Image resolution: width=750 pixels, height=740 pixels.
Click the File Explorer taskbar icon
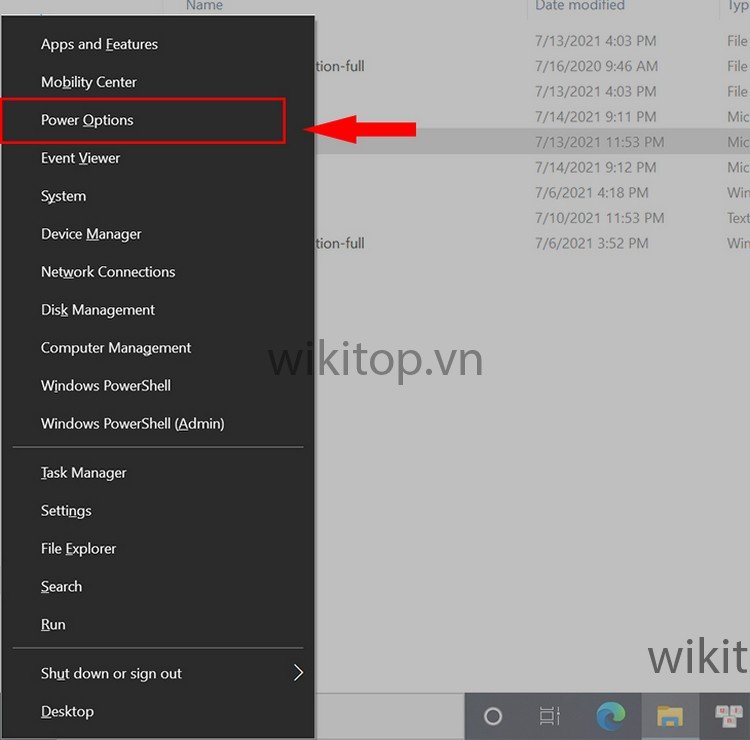[x=669, y=716]
